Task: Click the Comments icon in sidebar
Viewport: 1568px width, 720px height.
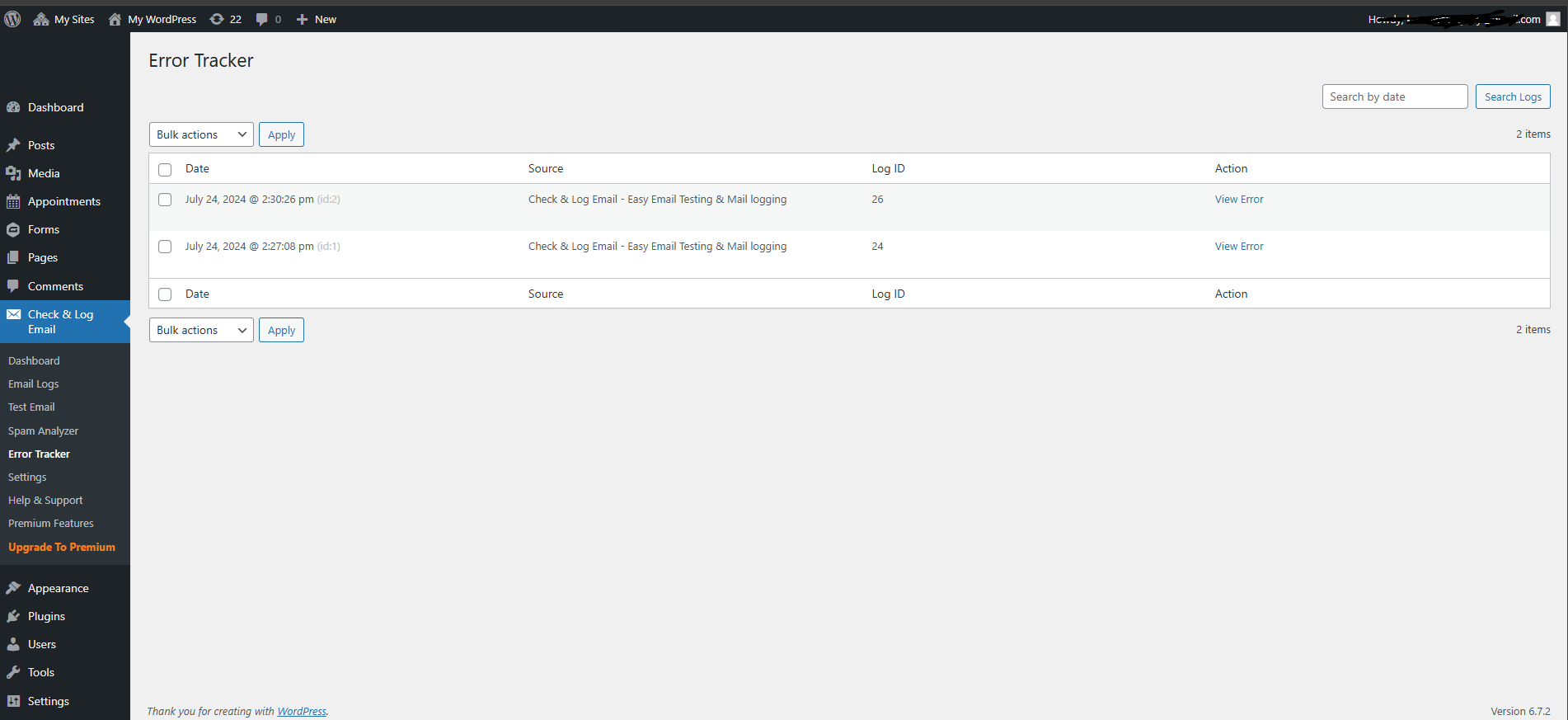Action: tap(13, 286)
